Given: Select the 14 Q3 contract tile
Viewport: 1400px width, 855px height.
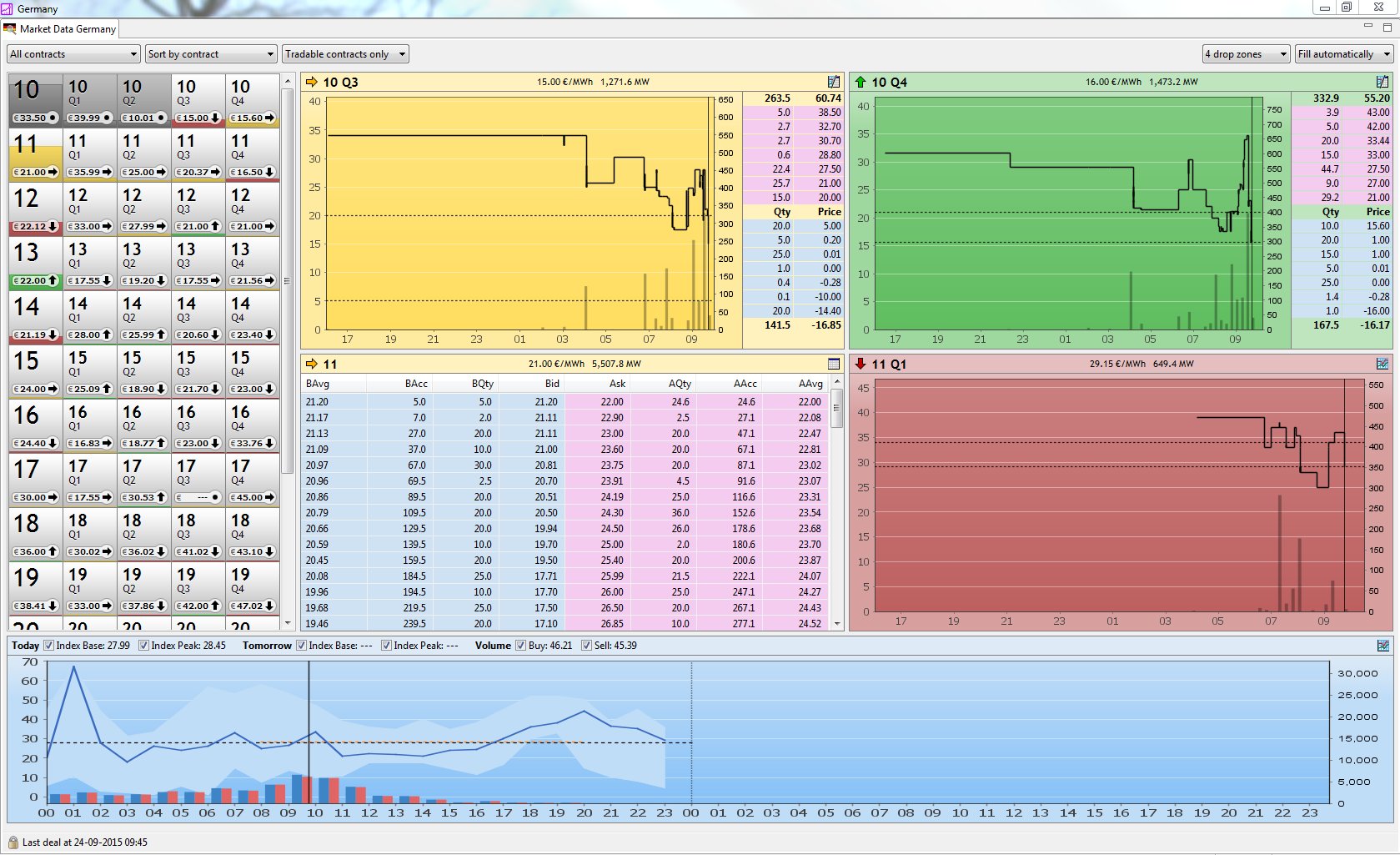Looking at the screenshot, I should click(198, 317).
